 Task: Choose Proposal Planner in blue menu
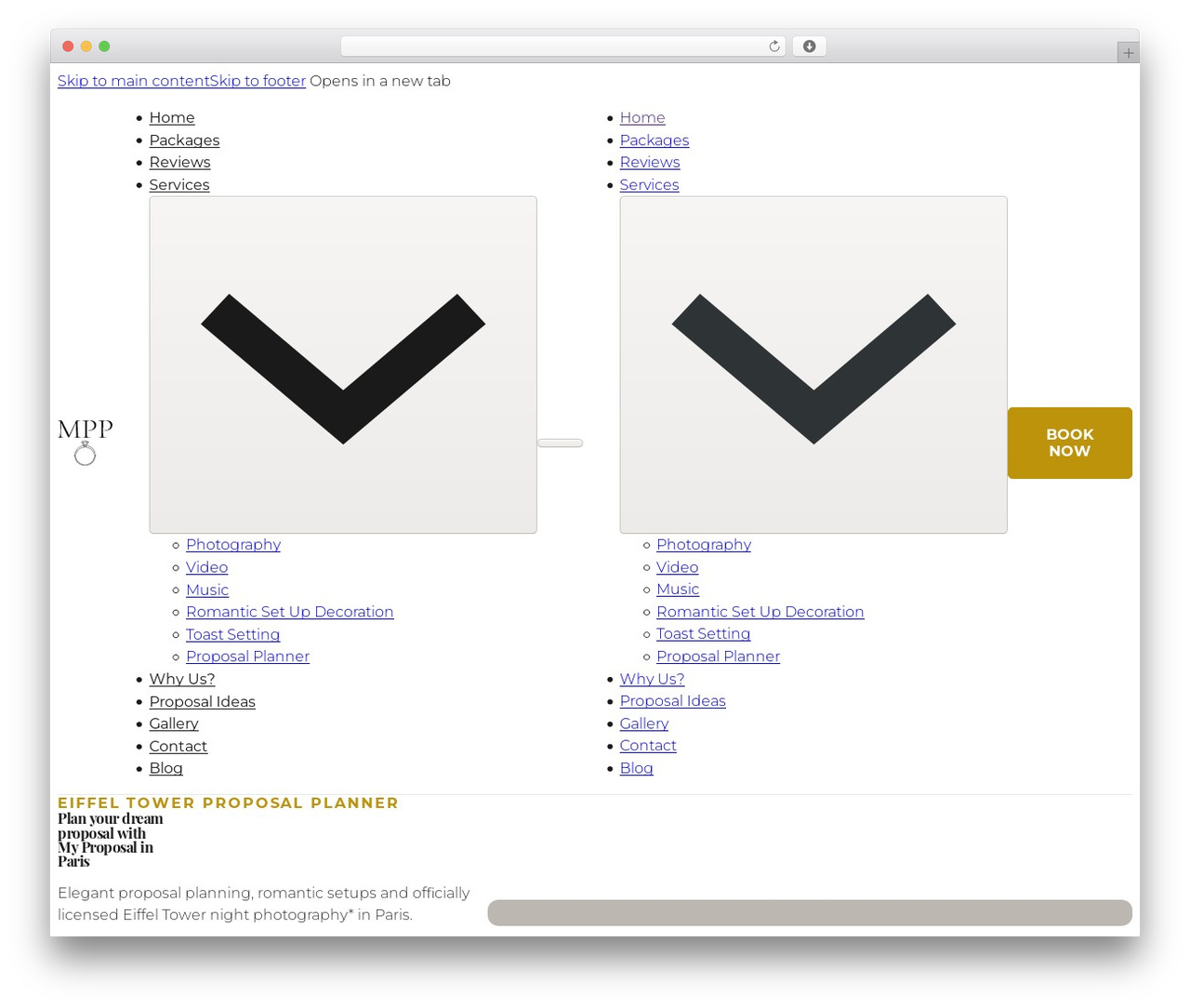[x=718, y=656]
